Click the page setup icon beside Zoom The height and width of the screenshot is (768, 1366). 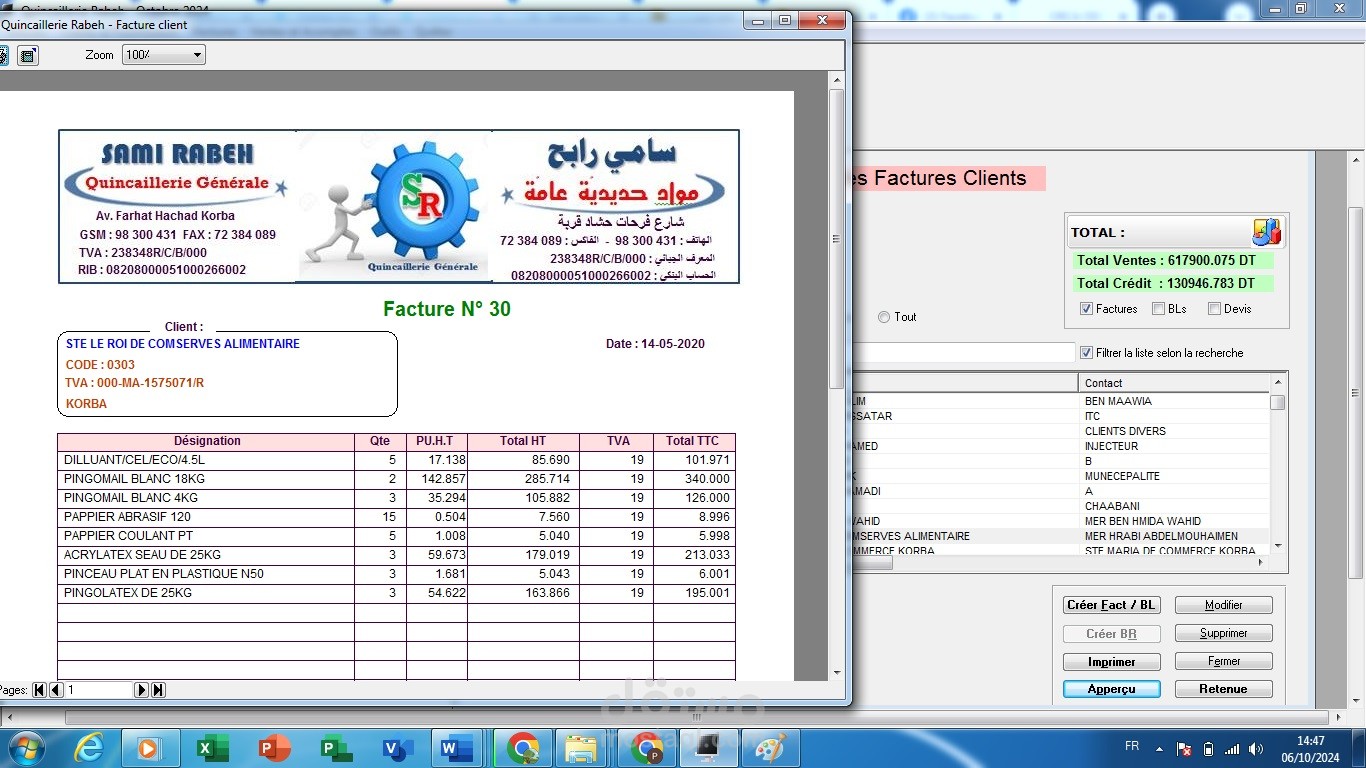[x=28, y=55]
